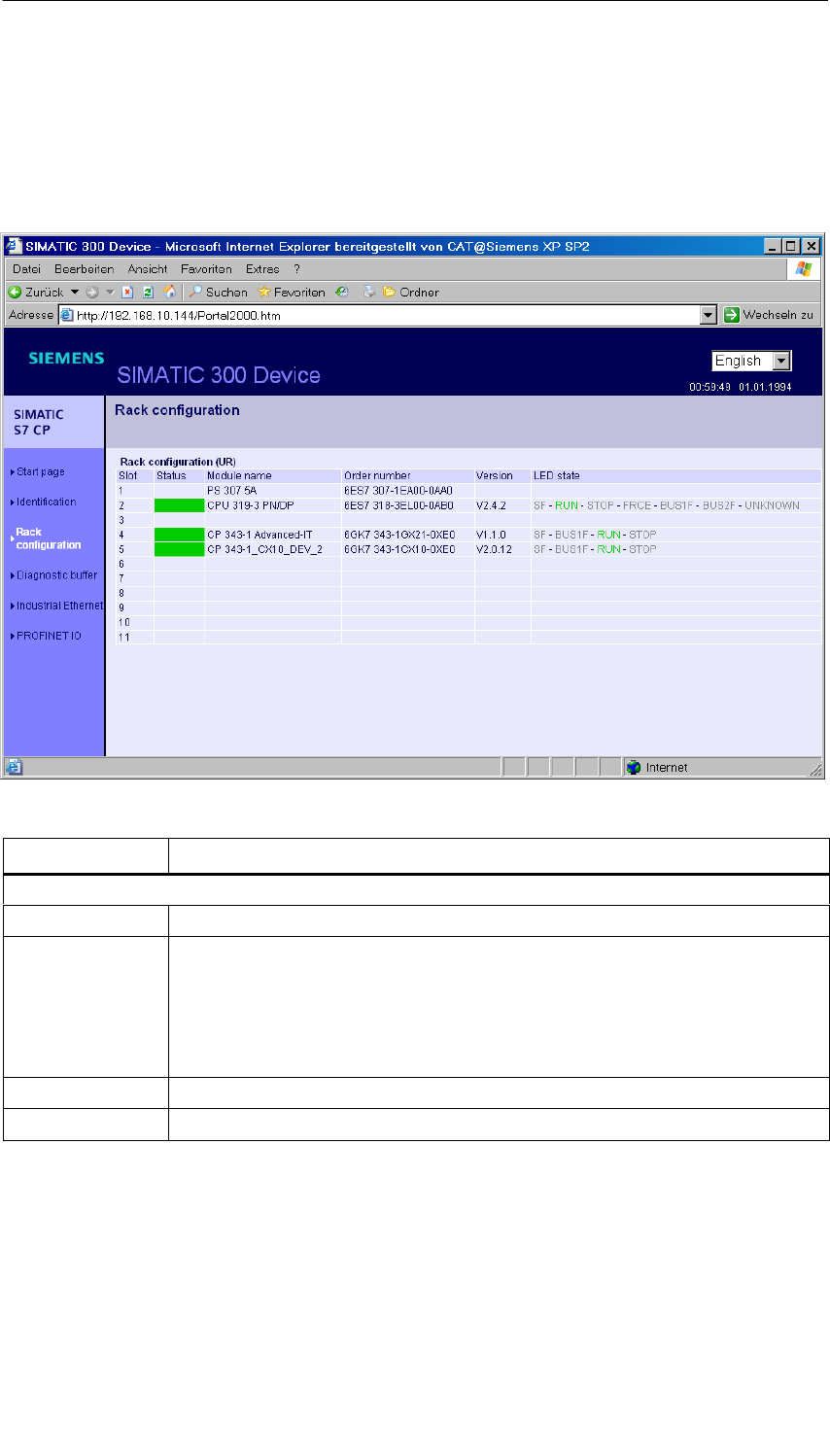
Task: Click green status of CP 343-1 Advanced-IT
Action: 179,535
